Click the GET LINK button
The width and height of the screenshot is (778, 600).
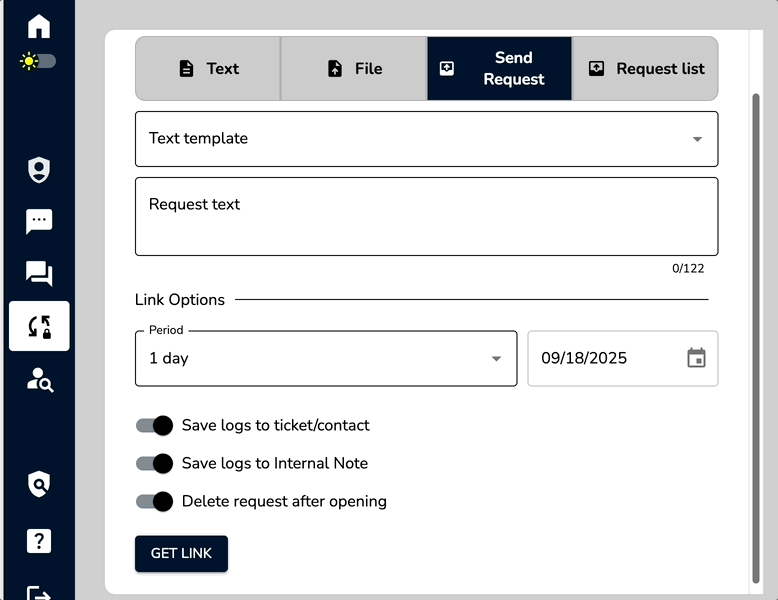pos(181,553)
